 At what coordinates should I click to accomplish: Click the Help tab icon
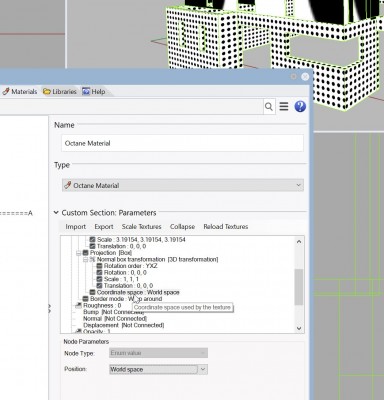[86, 91]
